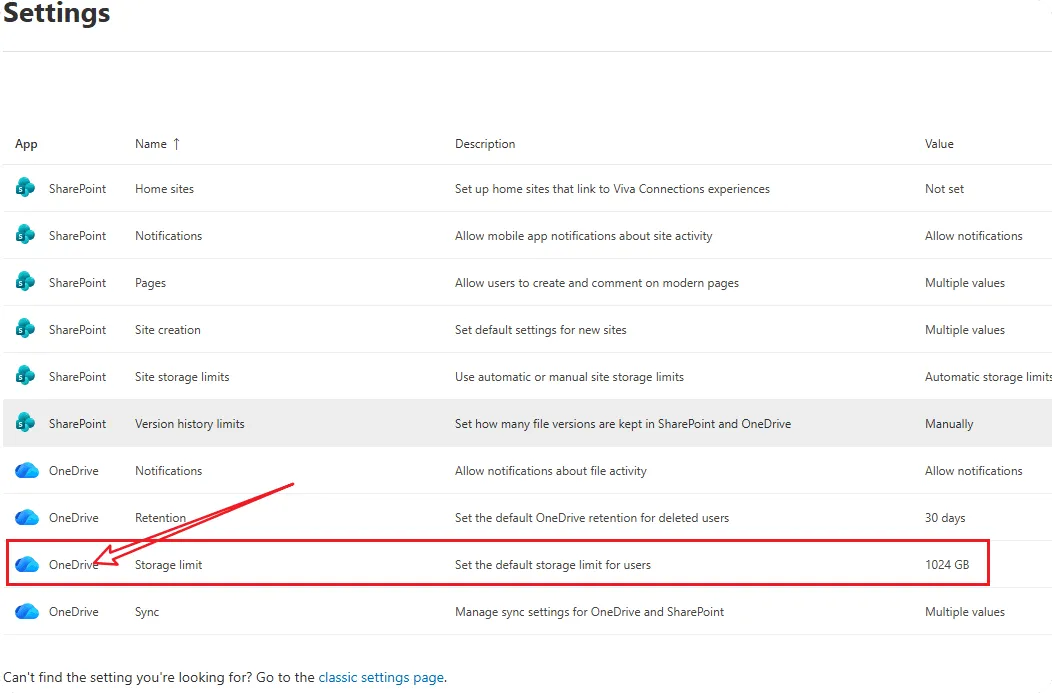Click 'Multiple values' in Site creation row
The image size is (1052, 693).
965,330
